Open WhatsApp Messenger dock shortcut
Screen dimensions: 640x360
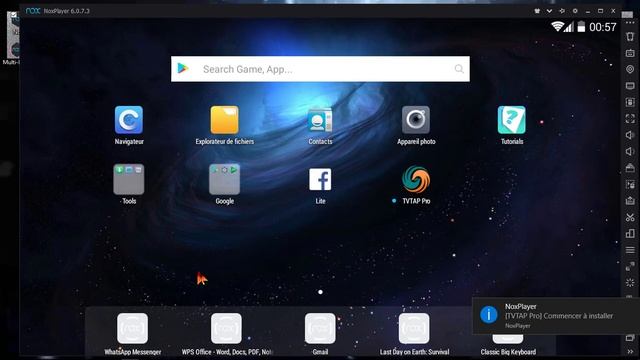click(133, 329)
